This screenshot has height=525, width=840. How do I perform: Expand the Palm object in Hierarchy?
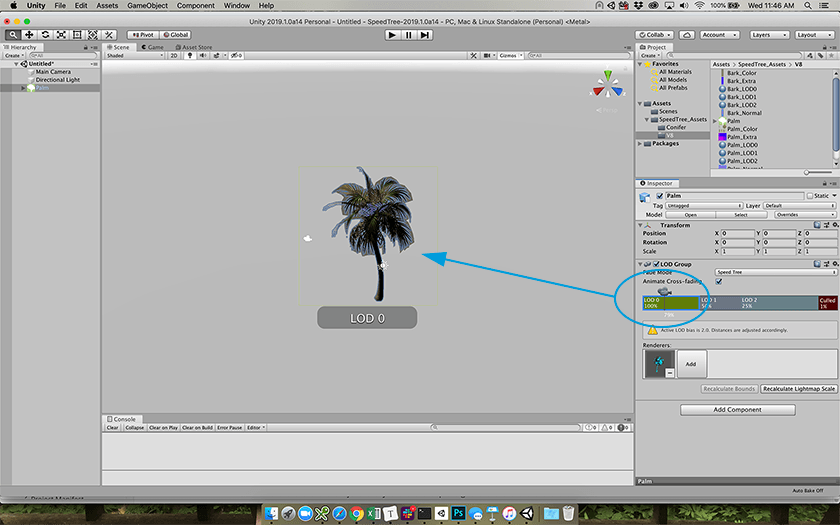click(23, 88)
